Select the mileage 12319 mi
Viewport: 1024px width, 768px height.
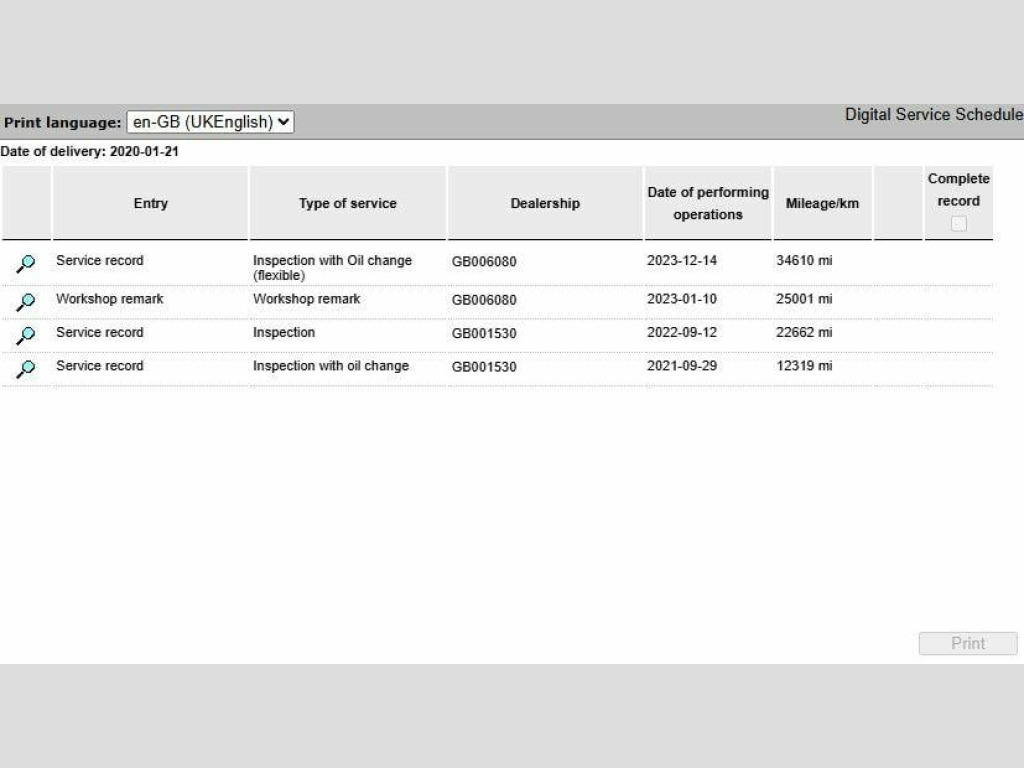[804, 366]
